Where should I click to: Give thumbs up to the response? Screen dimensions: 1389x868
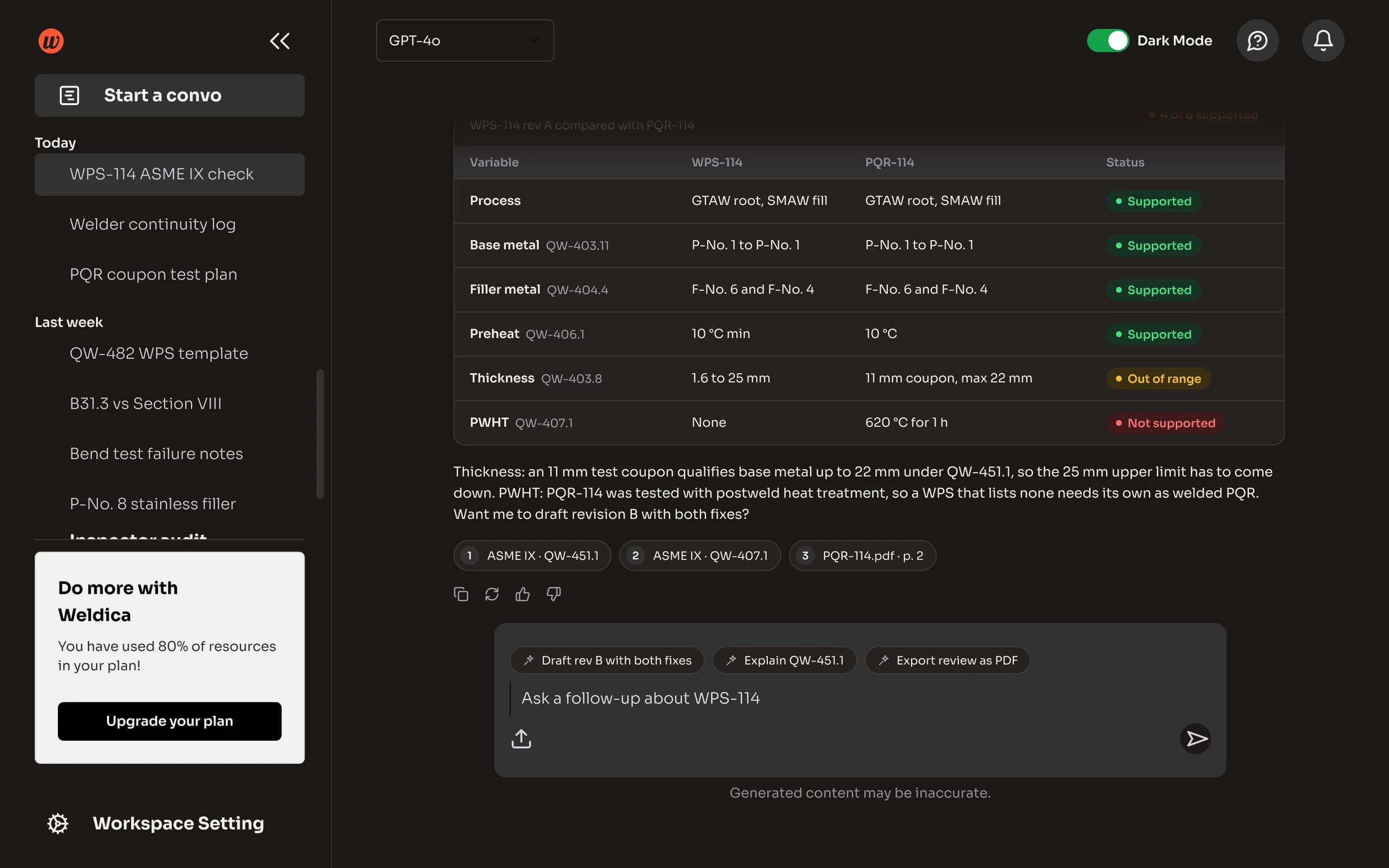(523, 594)
